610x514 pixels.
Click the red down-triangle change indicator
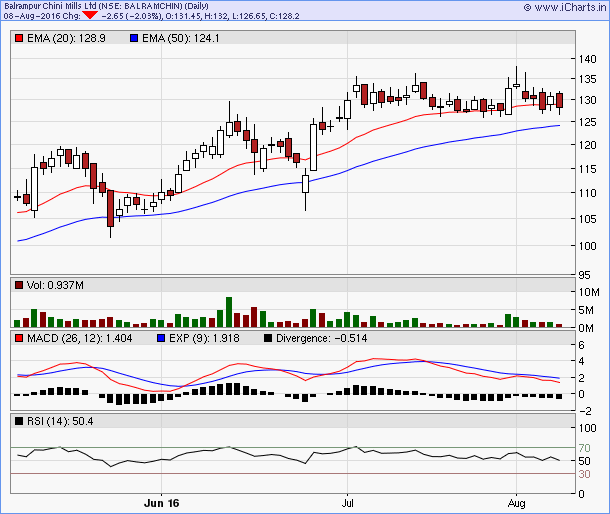90,16
